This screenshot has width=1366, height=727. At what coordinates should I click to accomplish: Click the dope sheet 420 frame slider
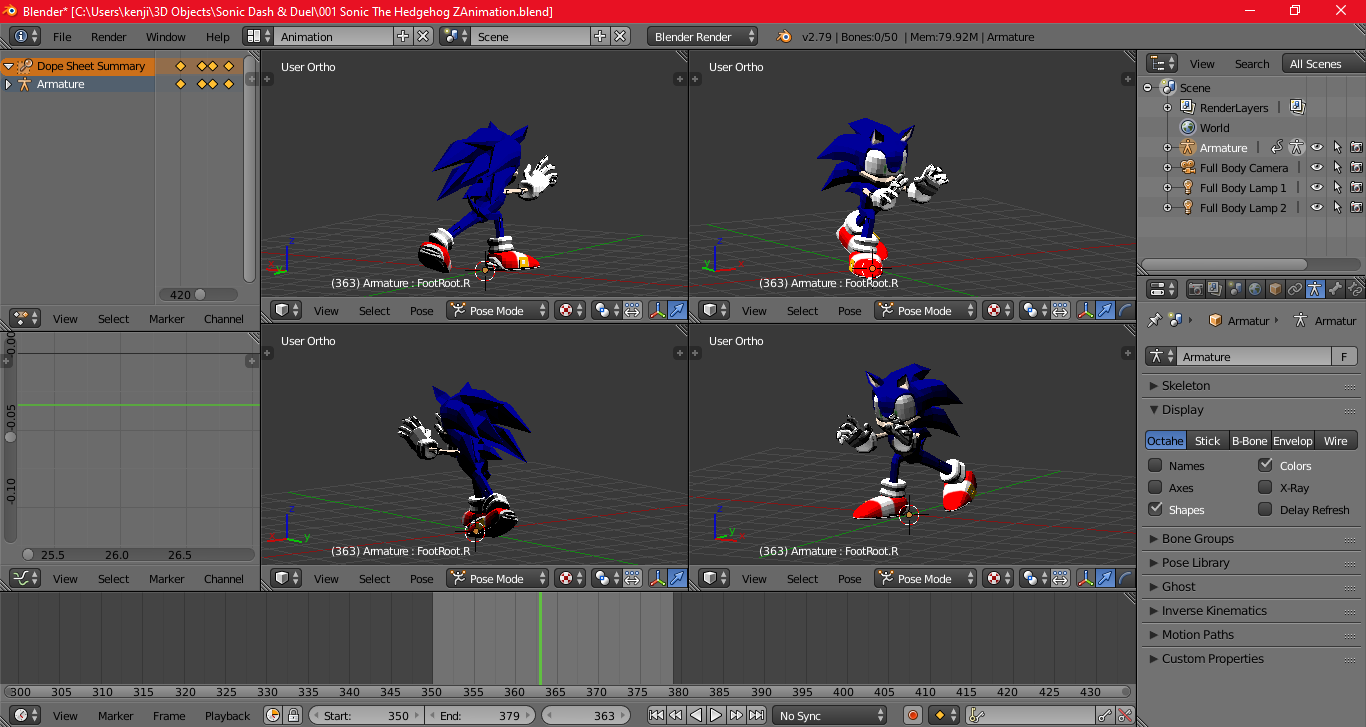tap(198, 294)
